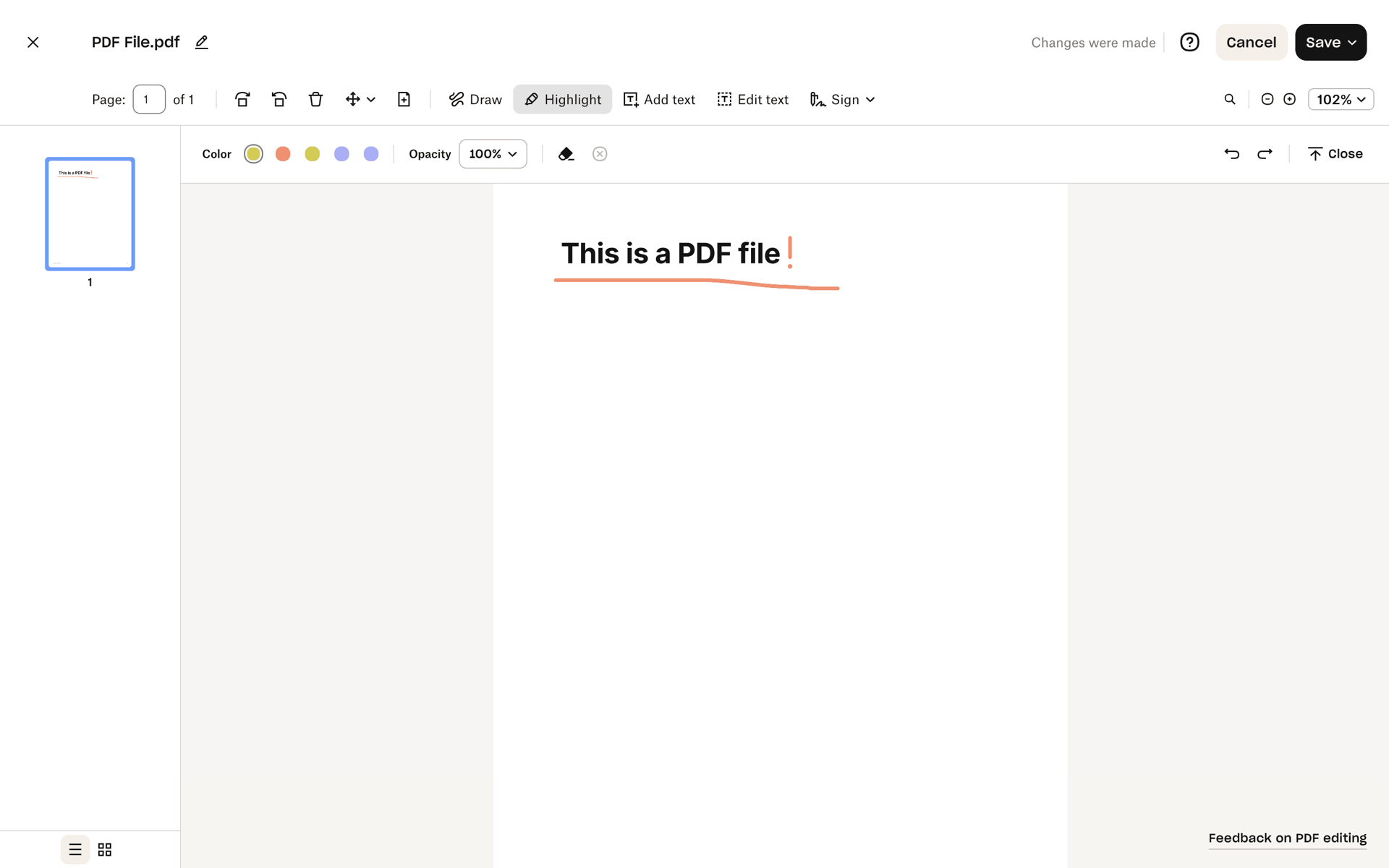Image resolution: width=1389 pixels, height=868 pixels.
Task: Open the help question mark icon
Action: coord(1189,43)
